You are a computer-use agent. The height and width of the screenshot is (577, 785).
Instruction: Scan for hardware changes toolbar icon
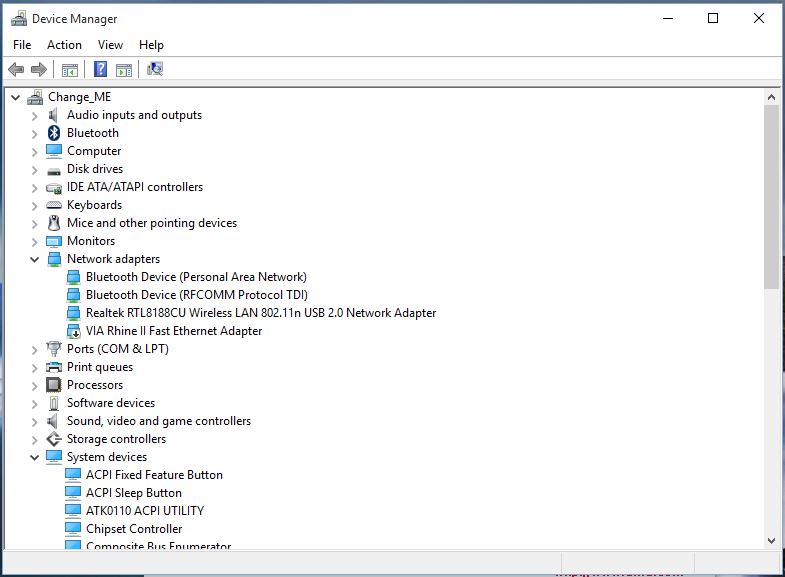click(155, 69)
